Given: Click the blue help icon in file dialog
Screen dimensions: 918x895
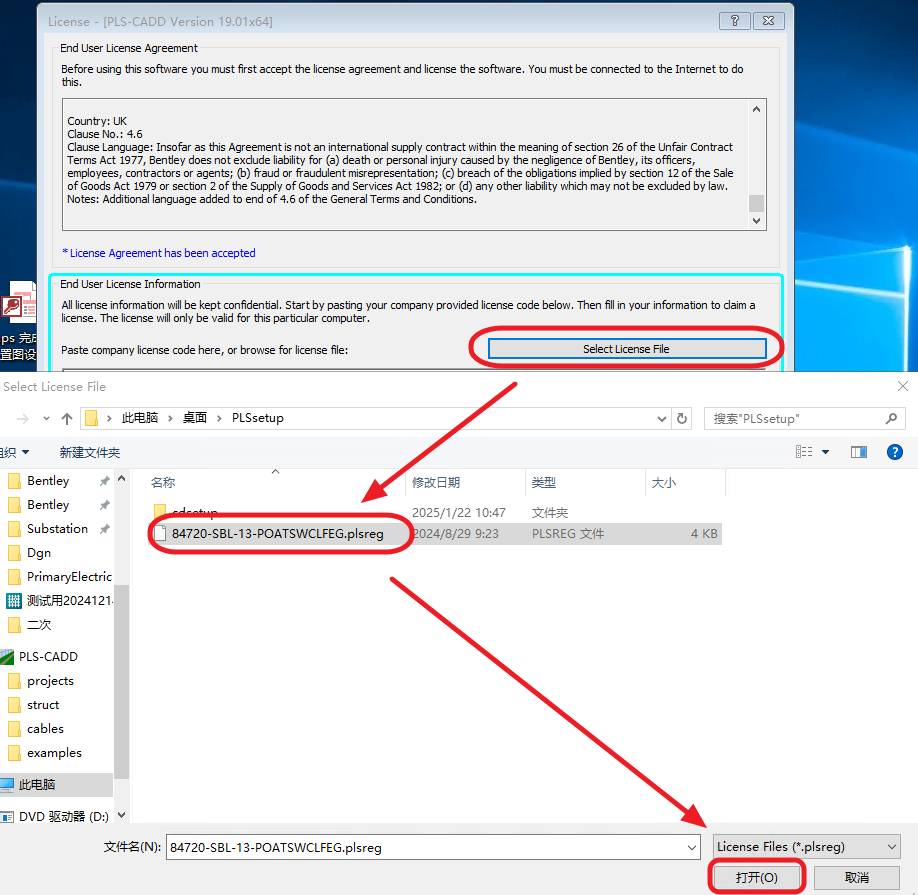Looking at the screenshot, I should click(895, 452).
